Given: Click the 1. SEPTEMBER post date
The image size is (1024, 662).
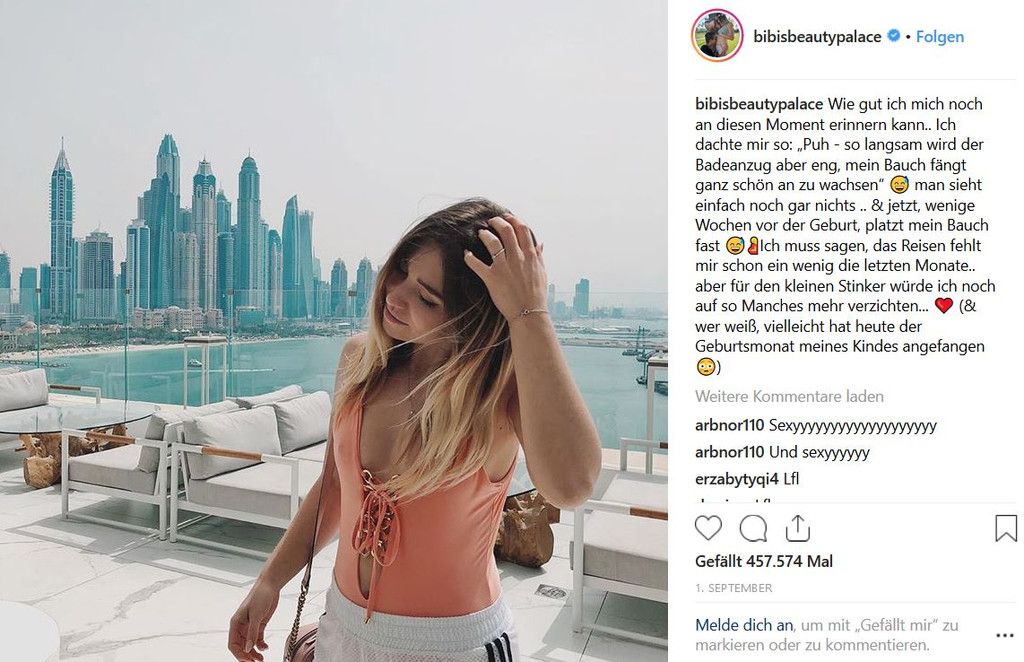Looking at the screenshot, I should [x=733, y=588].
